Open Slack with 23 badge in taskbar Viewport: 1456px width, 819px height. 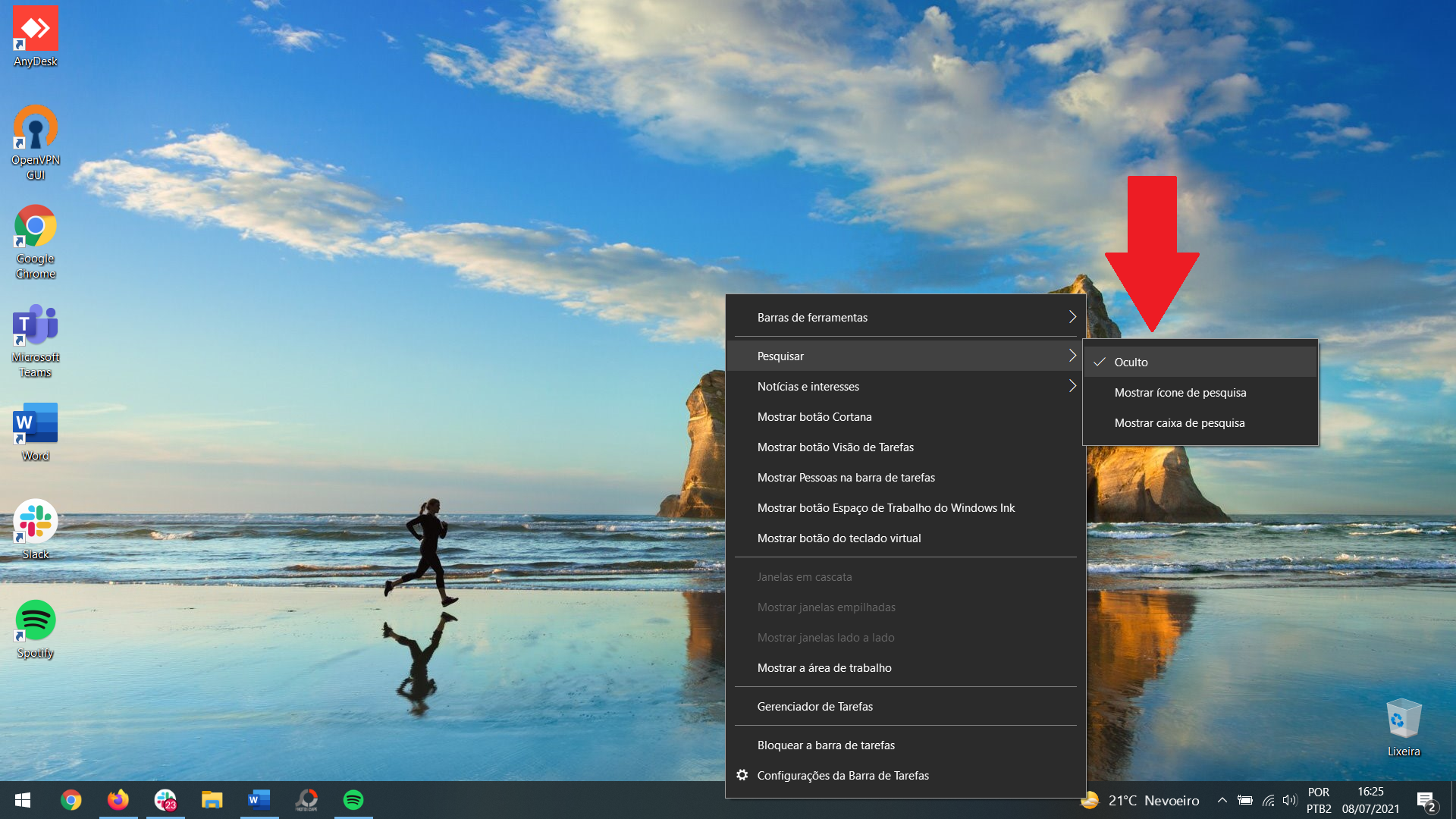[165, 800]
